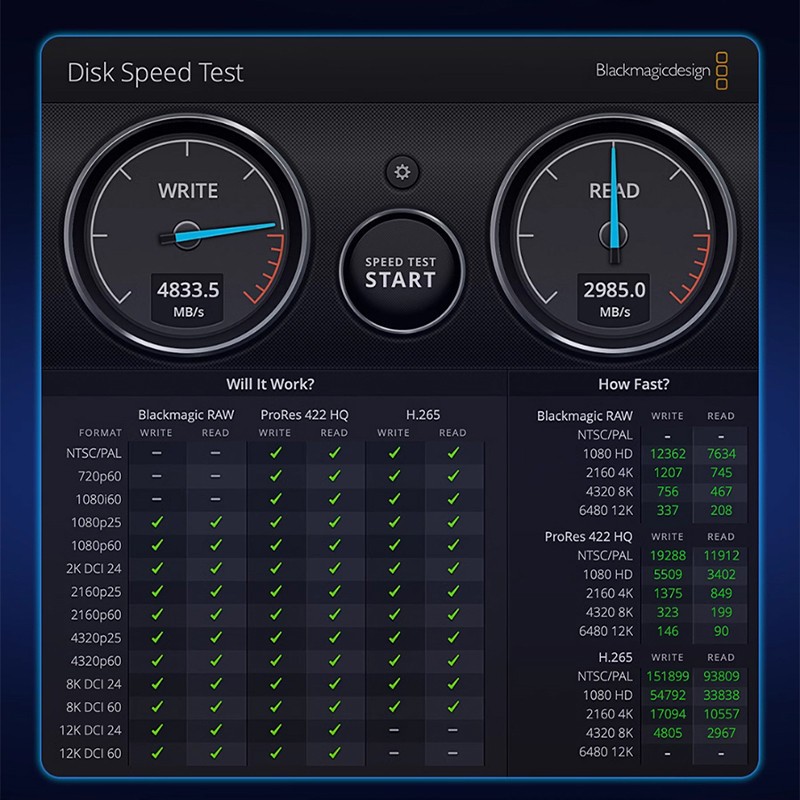
Task: Click the ProRes 422 HQ column heading
Action: (305, 415)
